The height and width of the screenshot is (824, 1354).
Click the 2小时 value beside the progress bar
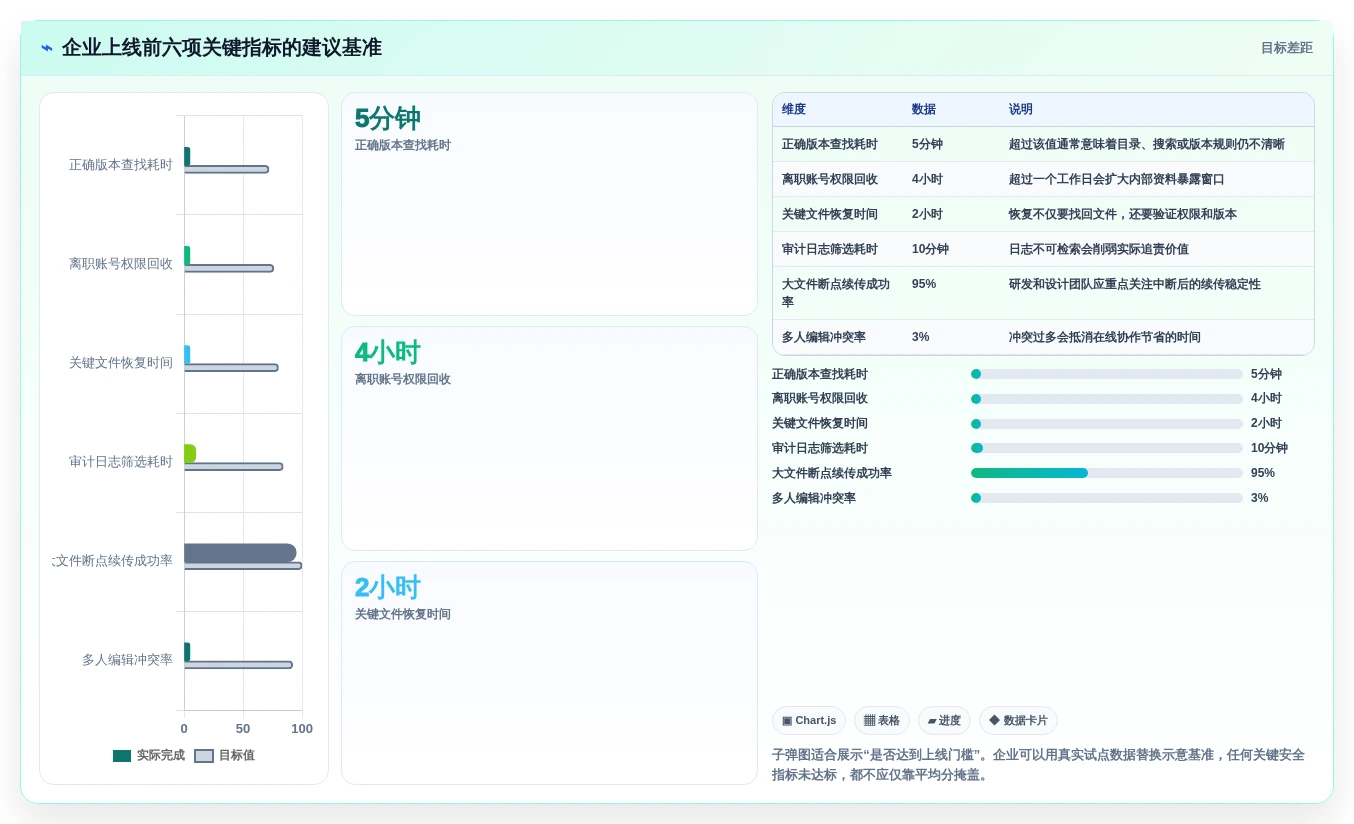tap(1266, 424)
